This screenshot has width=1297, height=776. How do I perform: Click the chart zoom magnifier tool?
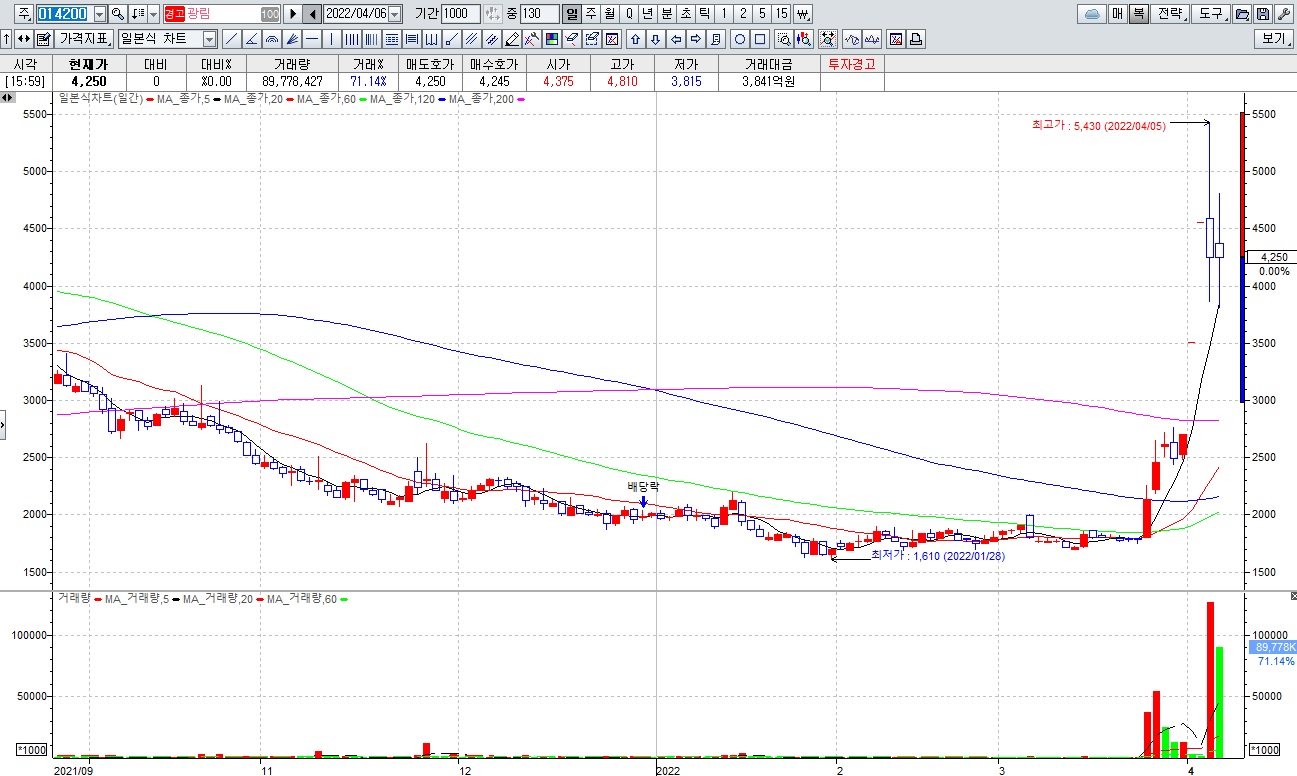point(784,39)
